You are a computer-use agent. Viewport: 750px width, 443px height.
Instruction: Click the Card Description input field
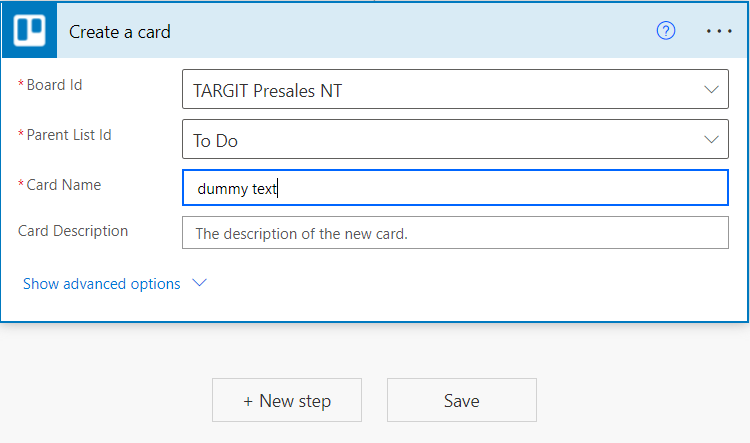tap(455, 233)
